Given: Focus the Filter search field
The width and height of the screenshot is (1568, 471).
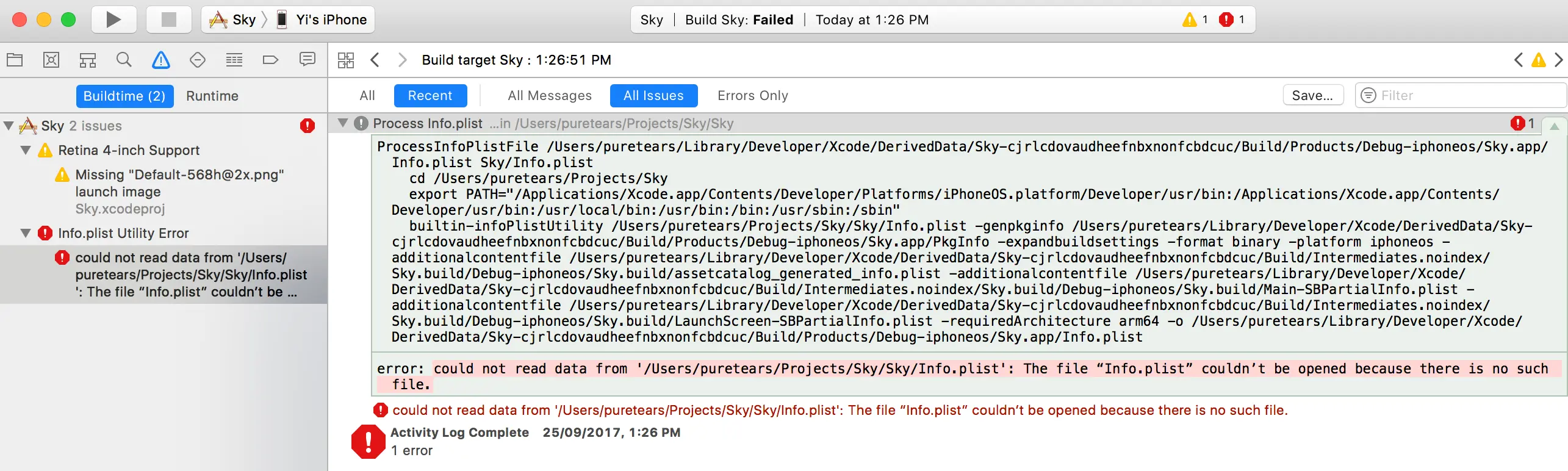Looking at the screenshot, I should (1461, 95).
